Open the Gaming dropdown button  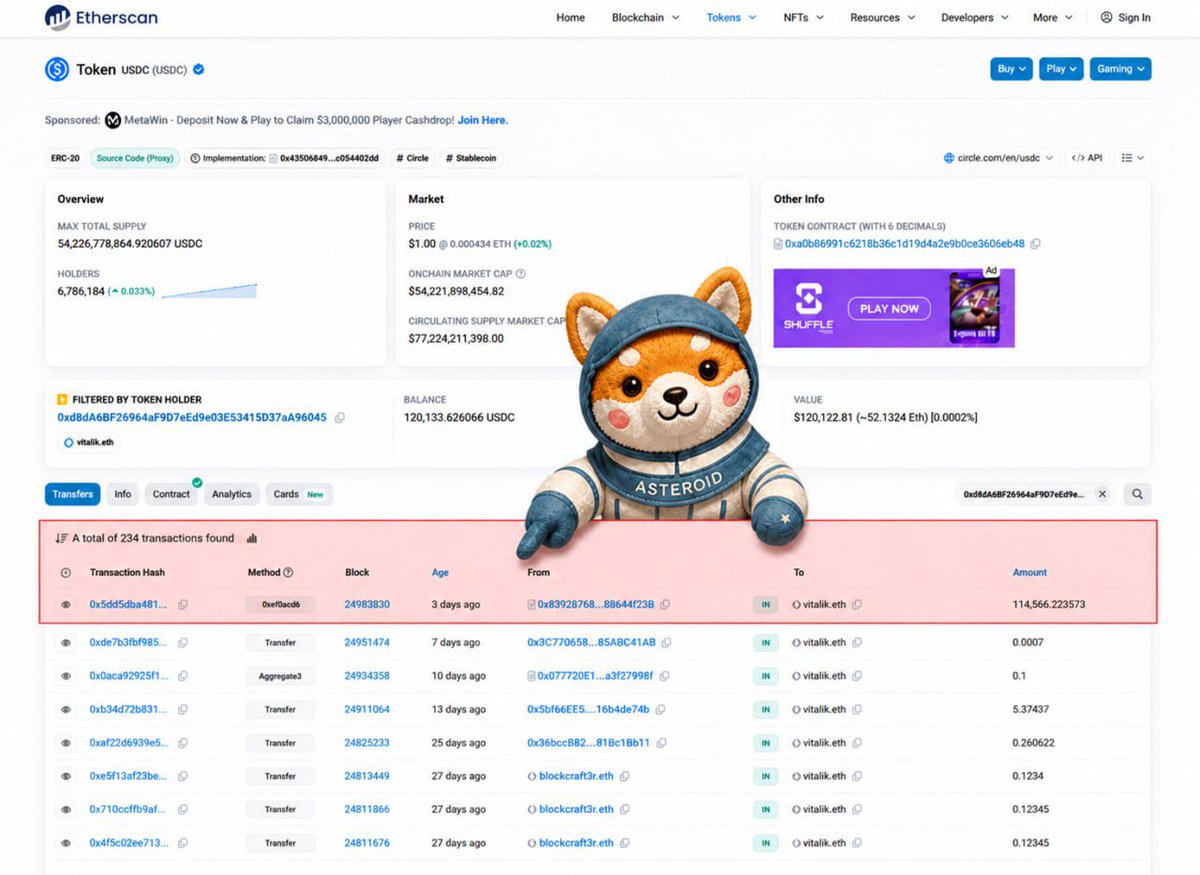[x=1120, y=69]
